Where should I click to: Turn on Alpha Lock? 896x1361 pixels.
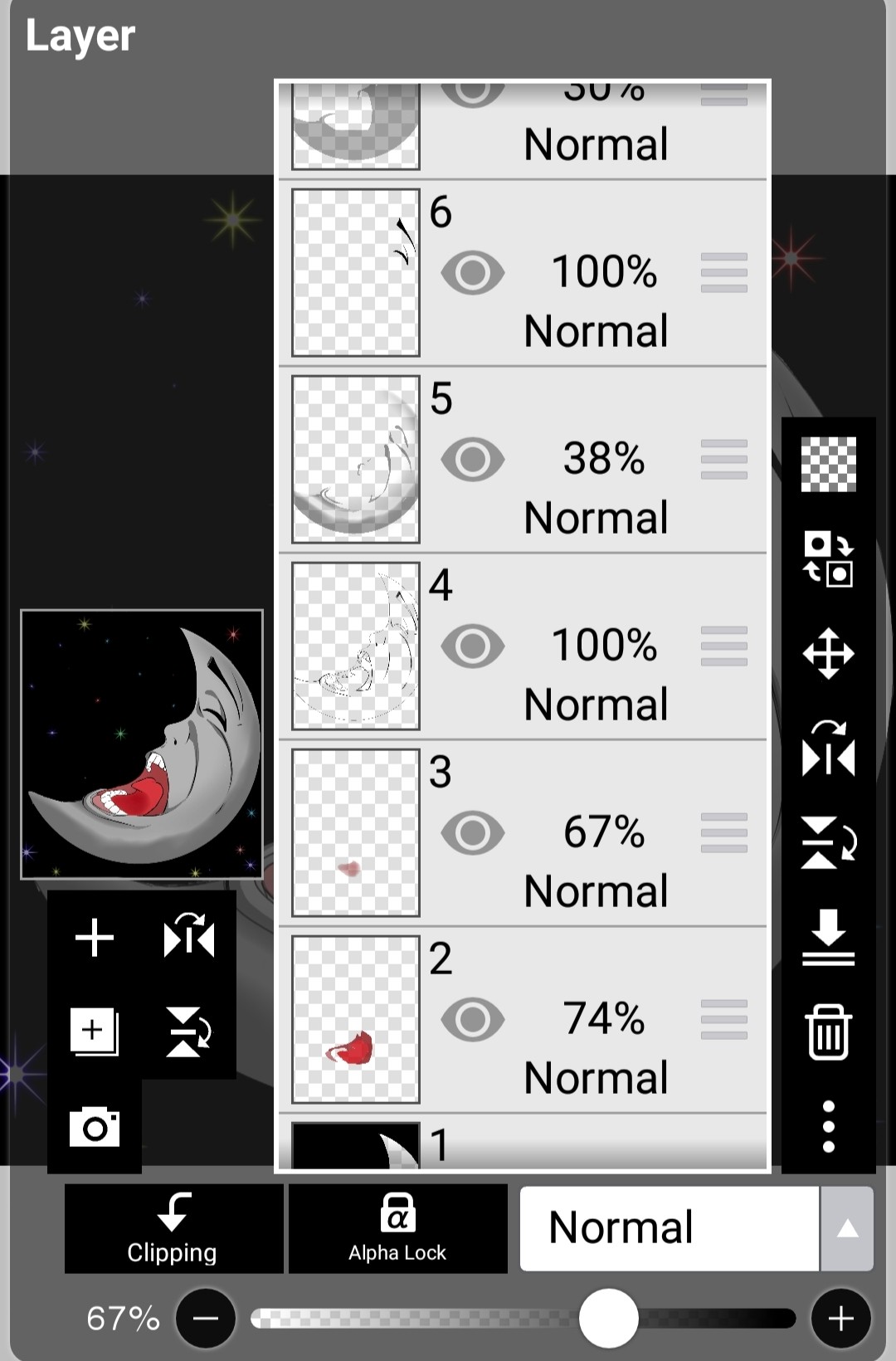click(x=397, y=1228)
